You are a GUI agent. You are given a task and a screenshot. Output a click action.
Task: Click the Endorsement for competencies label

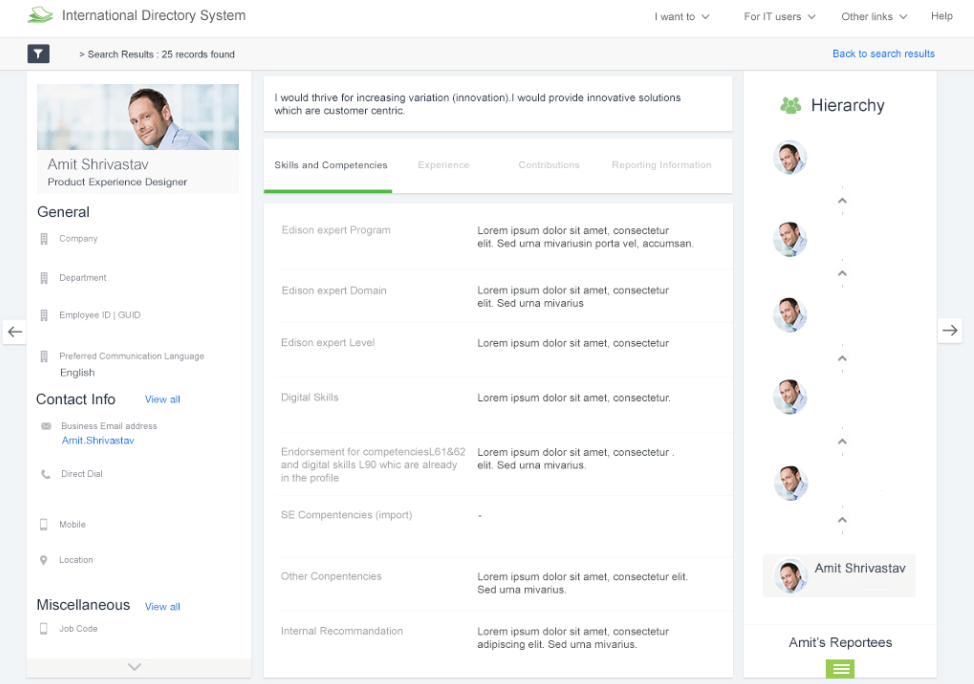[373, 465]
